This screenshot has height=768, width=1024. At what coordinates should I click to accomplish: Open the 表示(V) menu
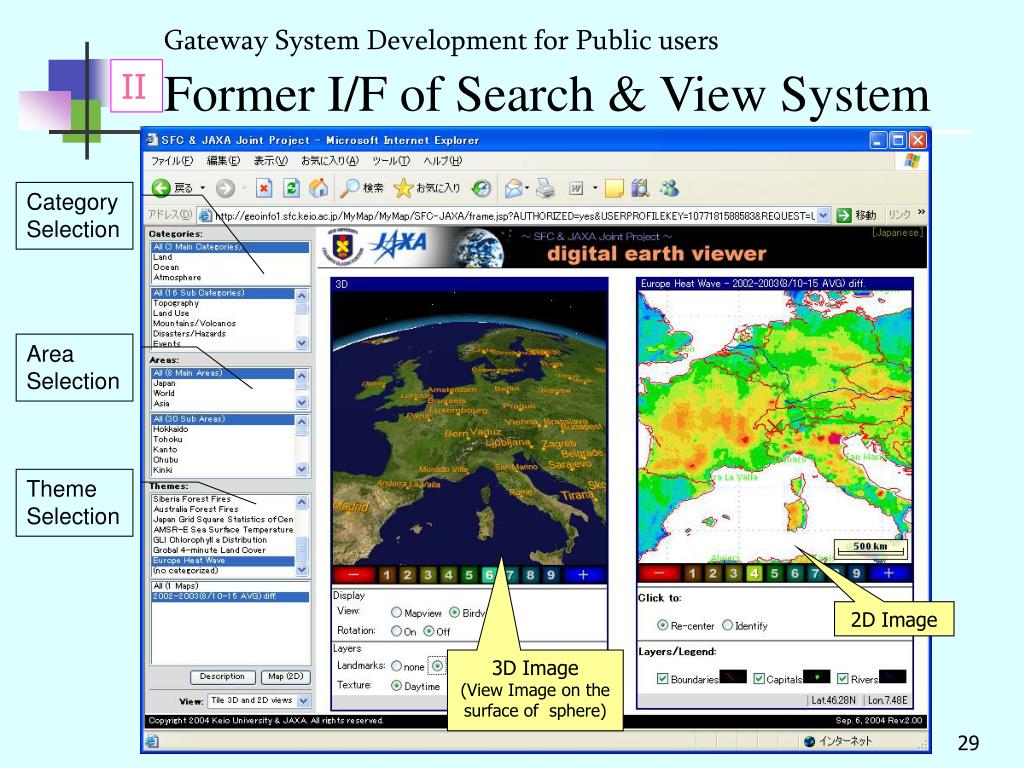(x=270, y=161)
